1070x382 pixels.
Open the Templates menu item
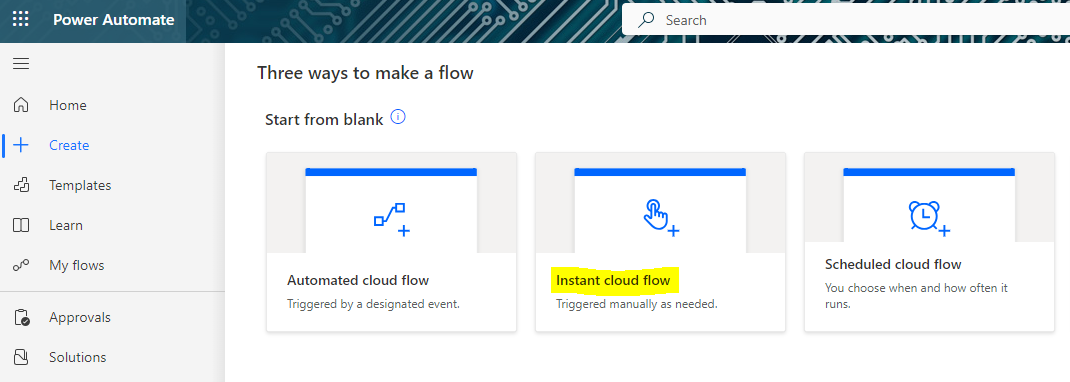(x=80, y=186)
